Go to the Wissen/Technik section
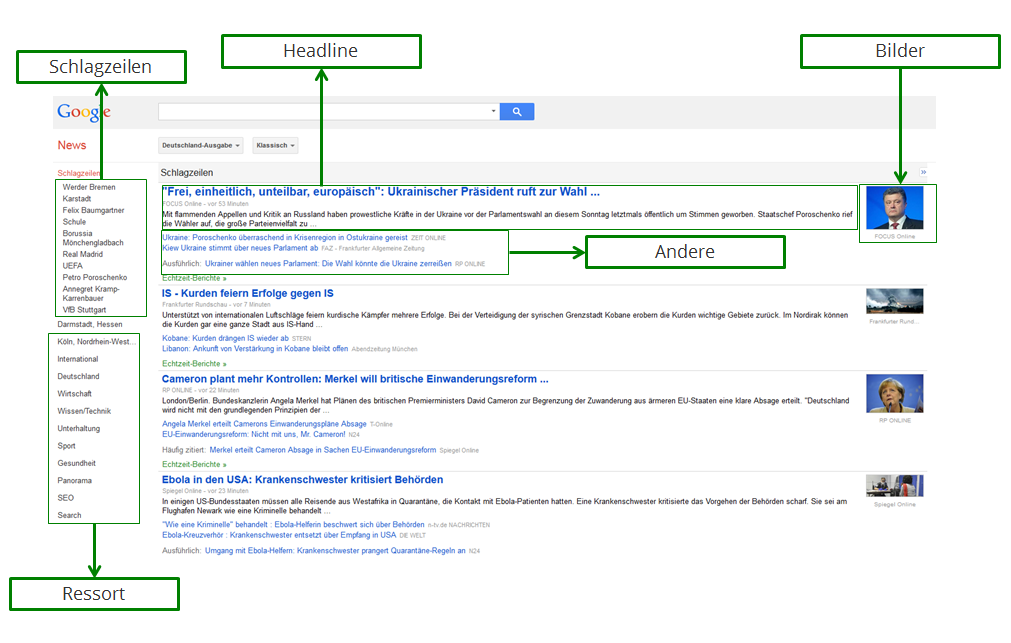 coord(84,411)
